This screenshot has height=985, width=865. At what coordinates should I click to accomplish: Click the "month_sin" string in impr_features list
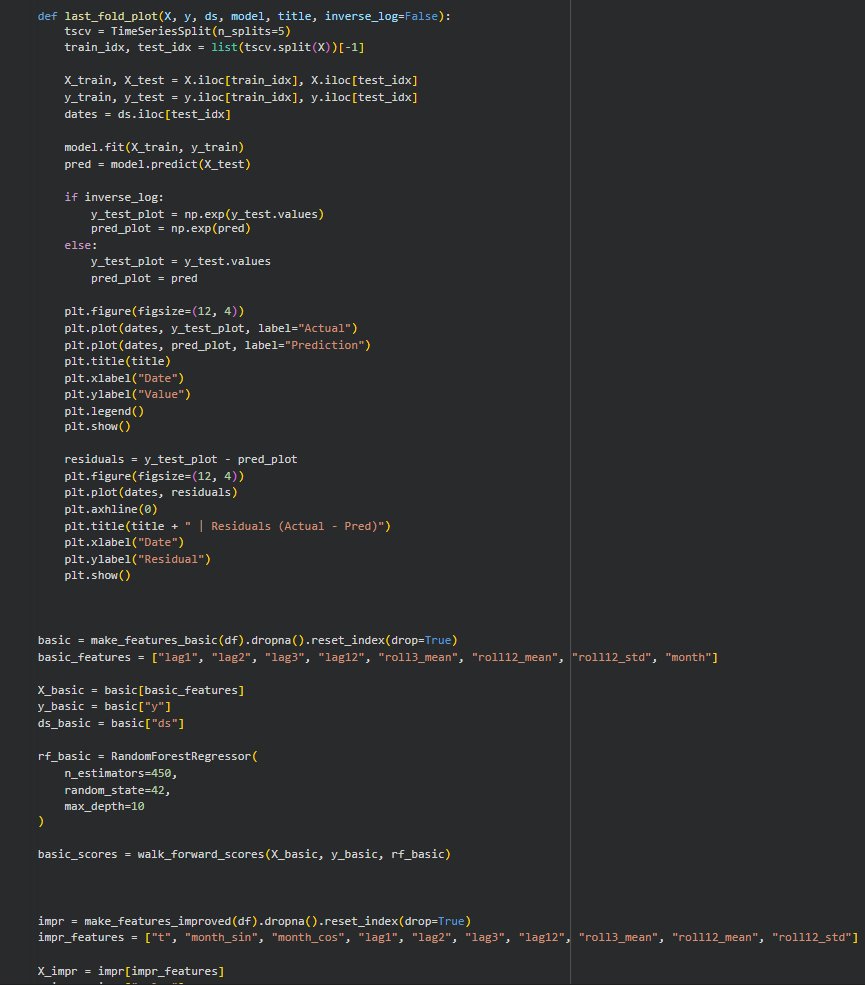(221, 937)
